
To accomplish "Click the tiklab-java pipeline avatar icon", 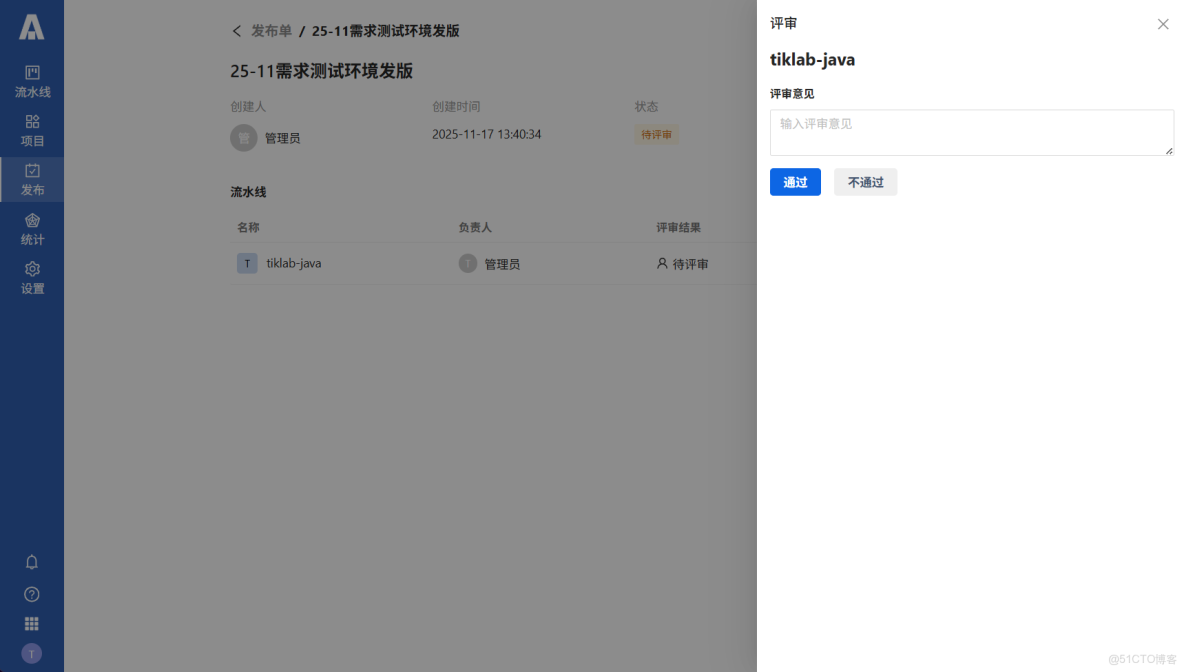I will click(247, 263).
